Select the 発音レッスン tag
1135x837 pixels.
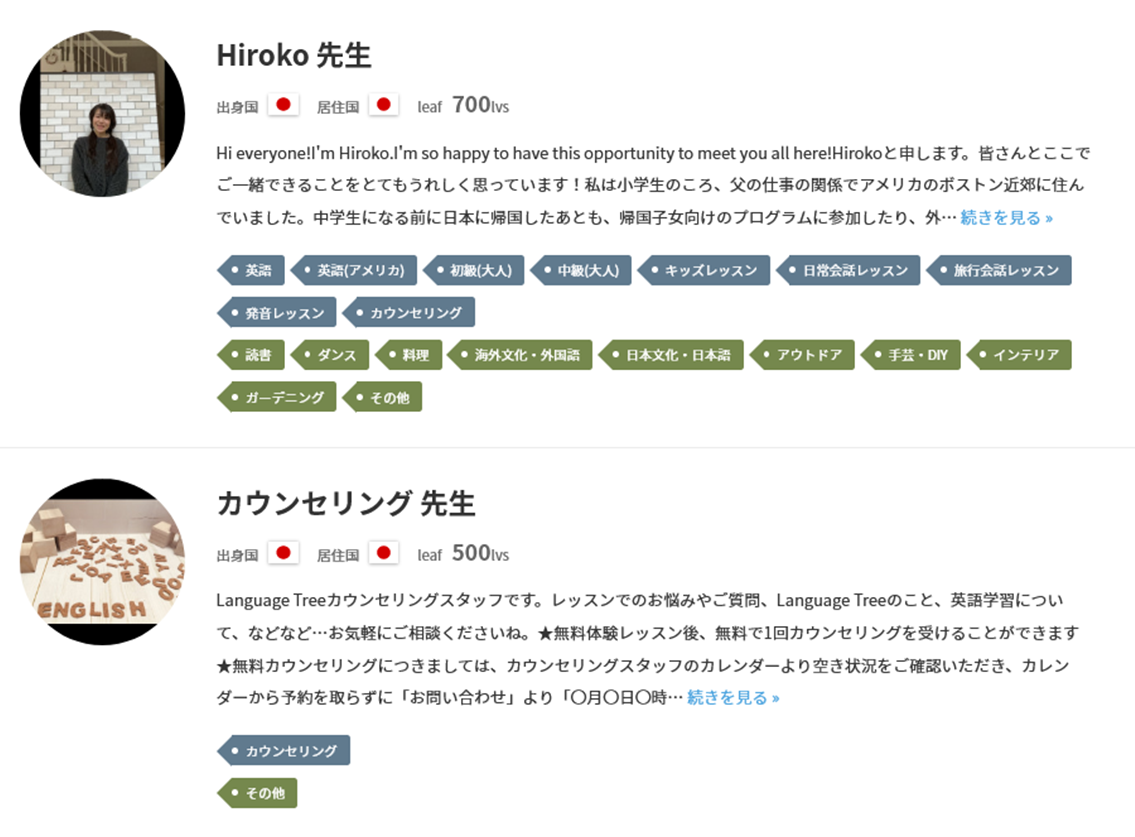click(x=277, y=313)
